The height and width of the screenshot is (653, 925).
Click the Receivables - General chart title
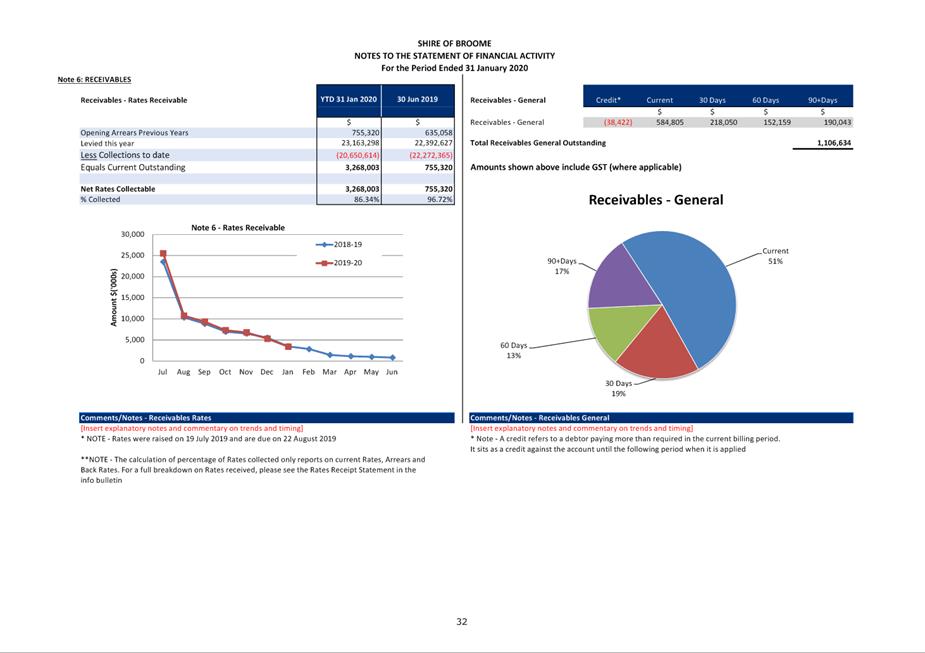pyautogui.click(x=655, y=200)
